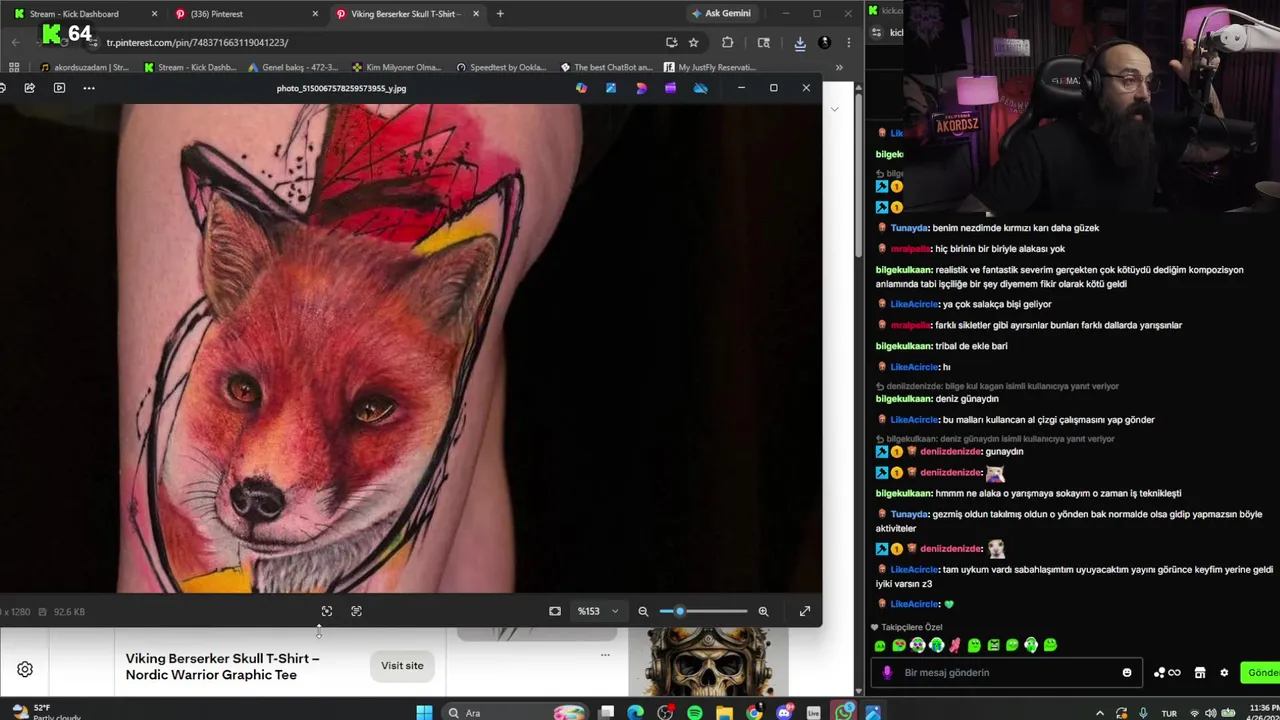Click the photo_5150067578259573955_y.jpg file name
The height and width of the screenshot is (720, 1280).
(341, 88)
